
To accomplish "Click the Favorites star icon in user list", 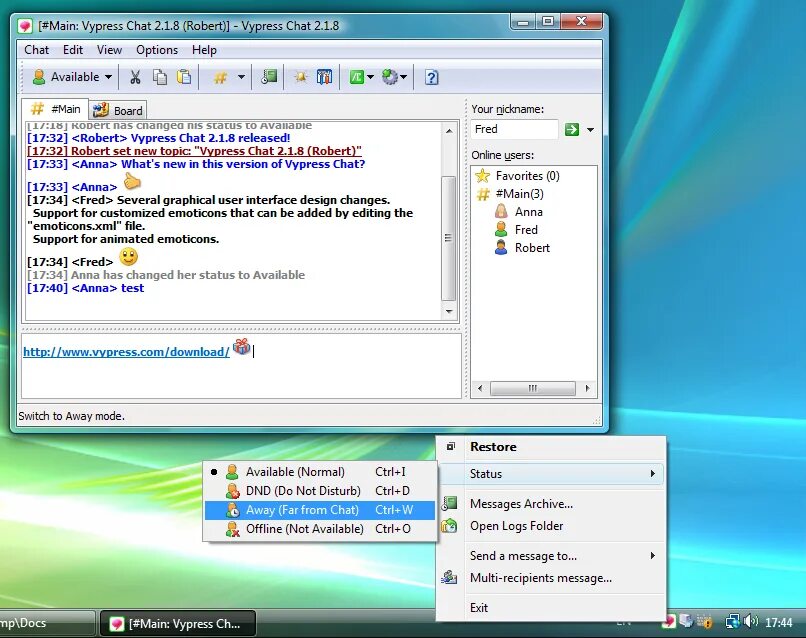I will click(x=482, y=176).
